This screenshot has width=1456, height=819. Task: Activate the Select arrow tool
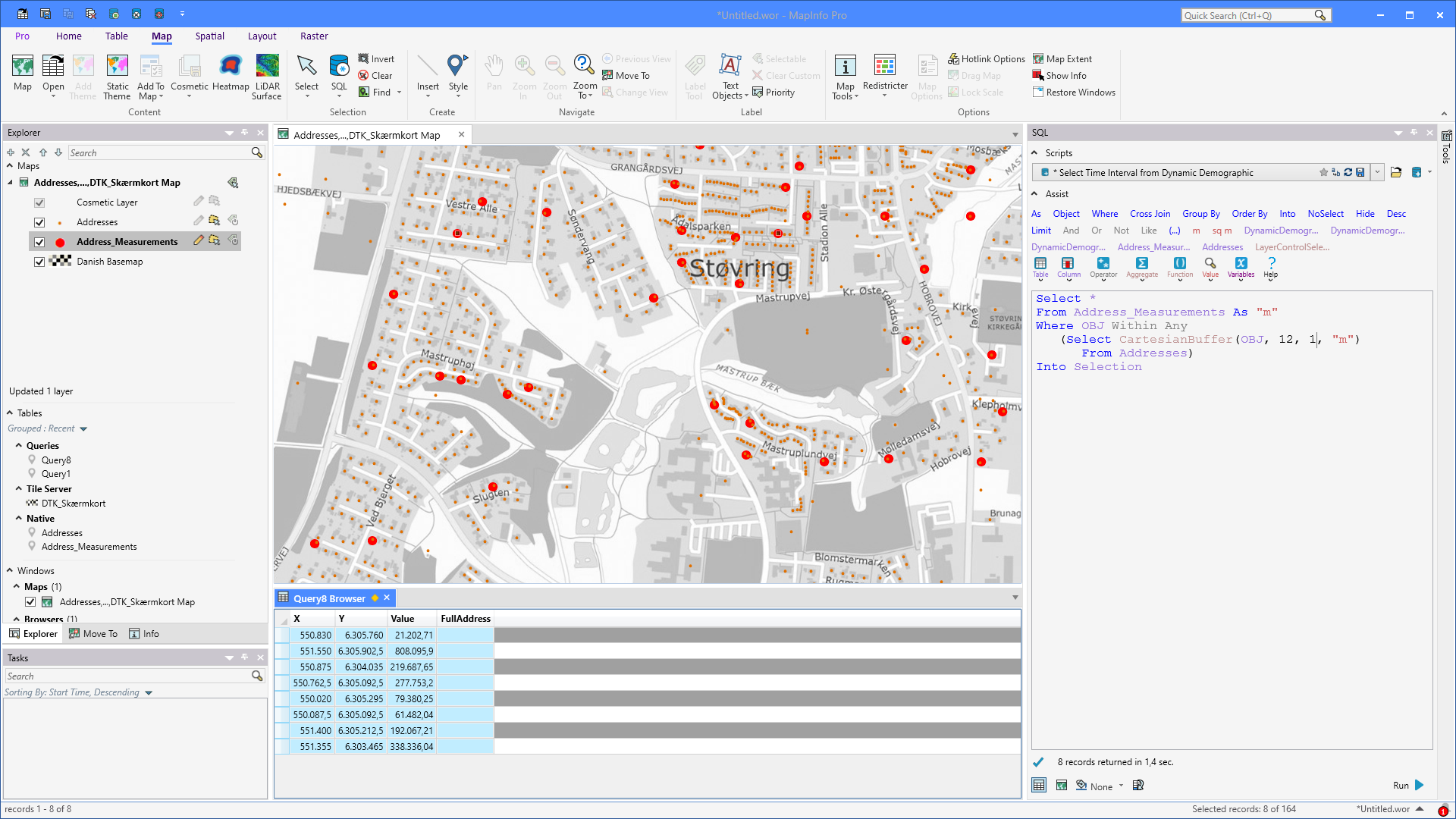tap(306, 67)
